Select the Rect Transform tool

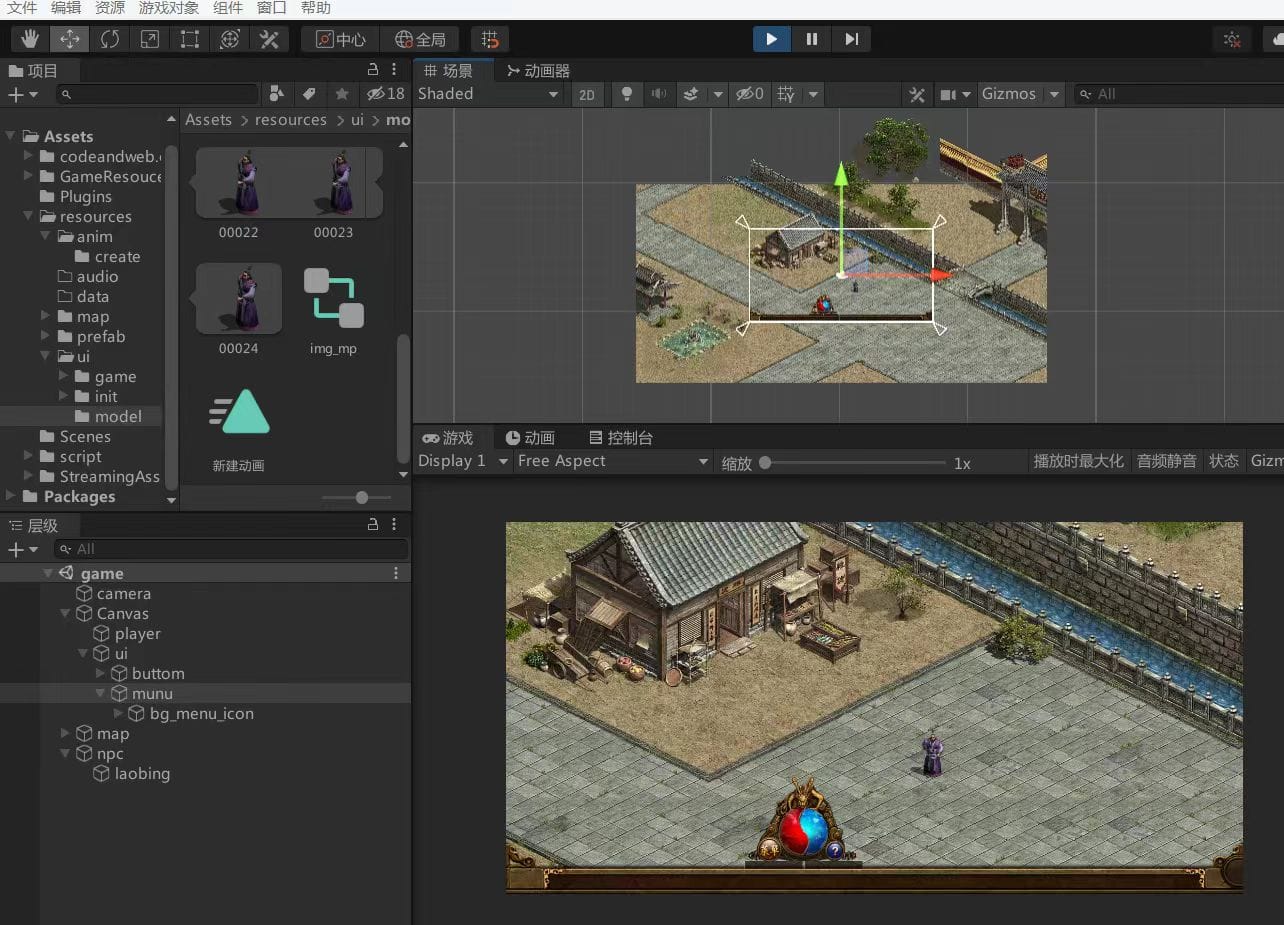tap(190, 39)
